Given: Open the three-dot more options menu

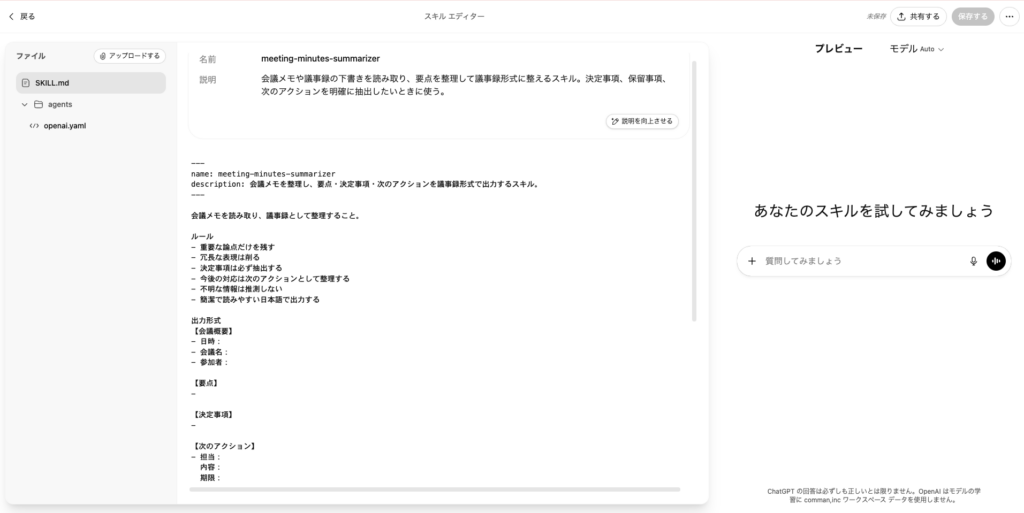Looking at the screenshot, I should (x=1007, y=16).
